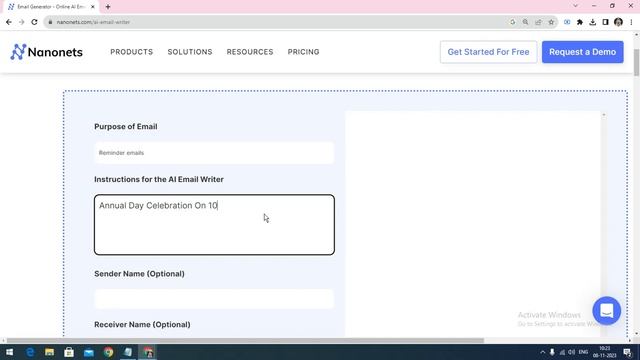The image size is (640, 360).
Task: Open the PRODUCTS menu
Action: [x=131, y=52]
